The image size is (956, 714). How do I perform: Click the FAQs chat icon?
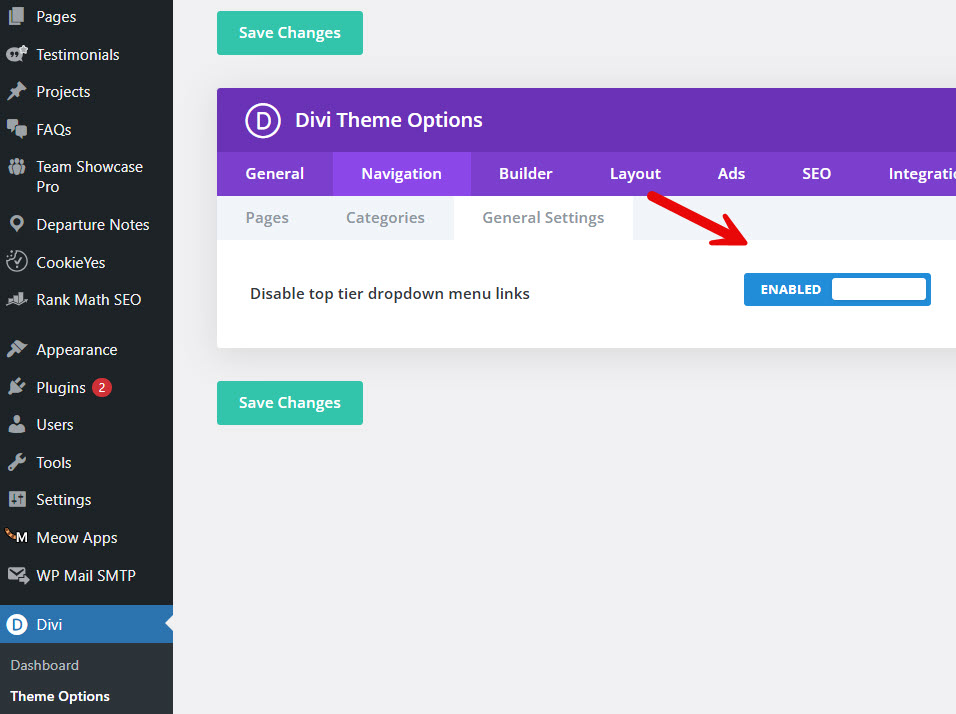click(16, 129)
